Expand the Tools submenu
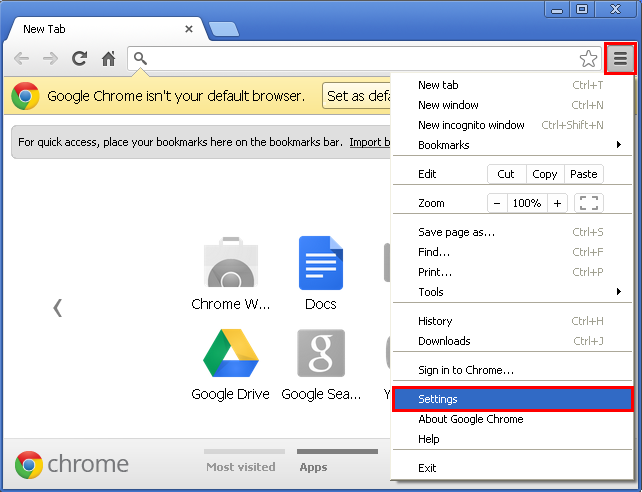 click(512, 292)
